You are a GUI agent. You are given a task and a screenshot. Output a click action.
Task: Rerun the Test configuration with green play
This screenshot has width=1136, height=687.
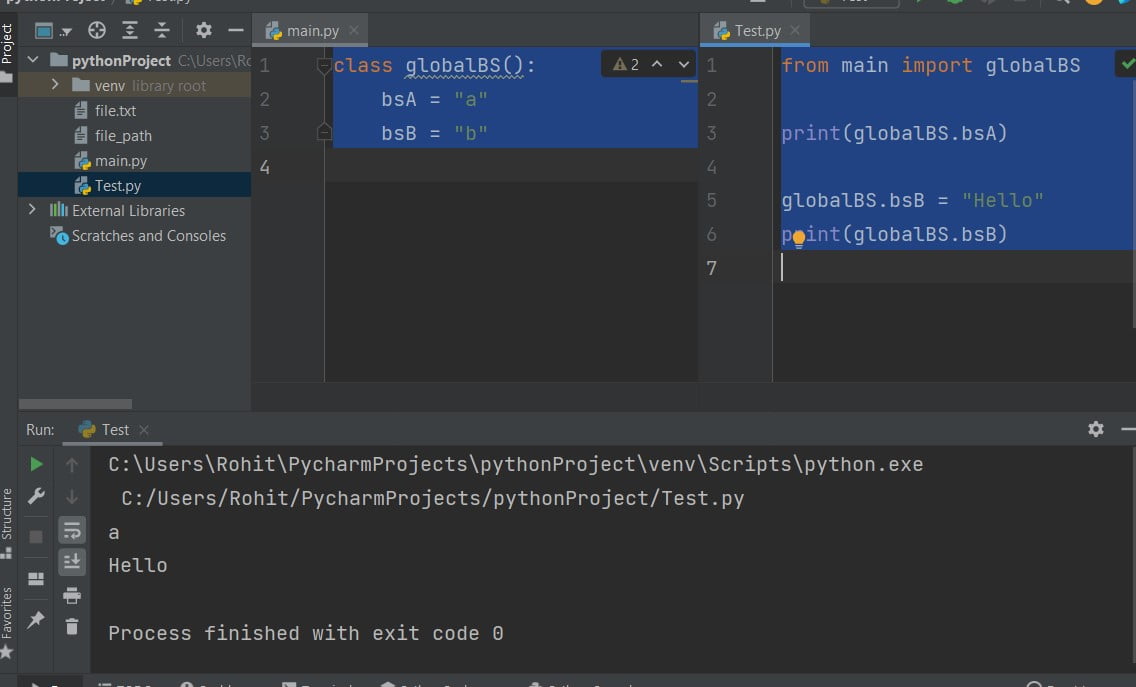click(x=37, y=464)
